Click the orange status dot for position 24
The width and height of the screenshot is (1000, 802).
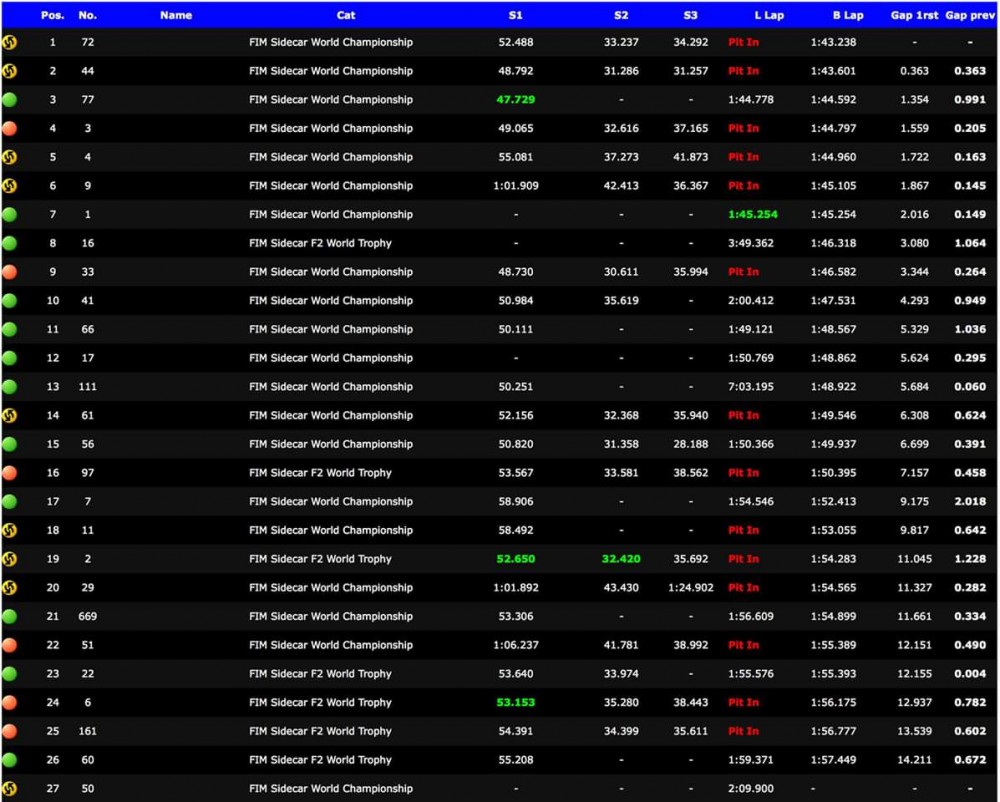point(10,703)
